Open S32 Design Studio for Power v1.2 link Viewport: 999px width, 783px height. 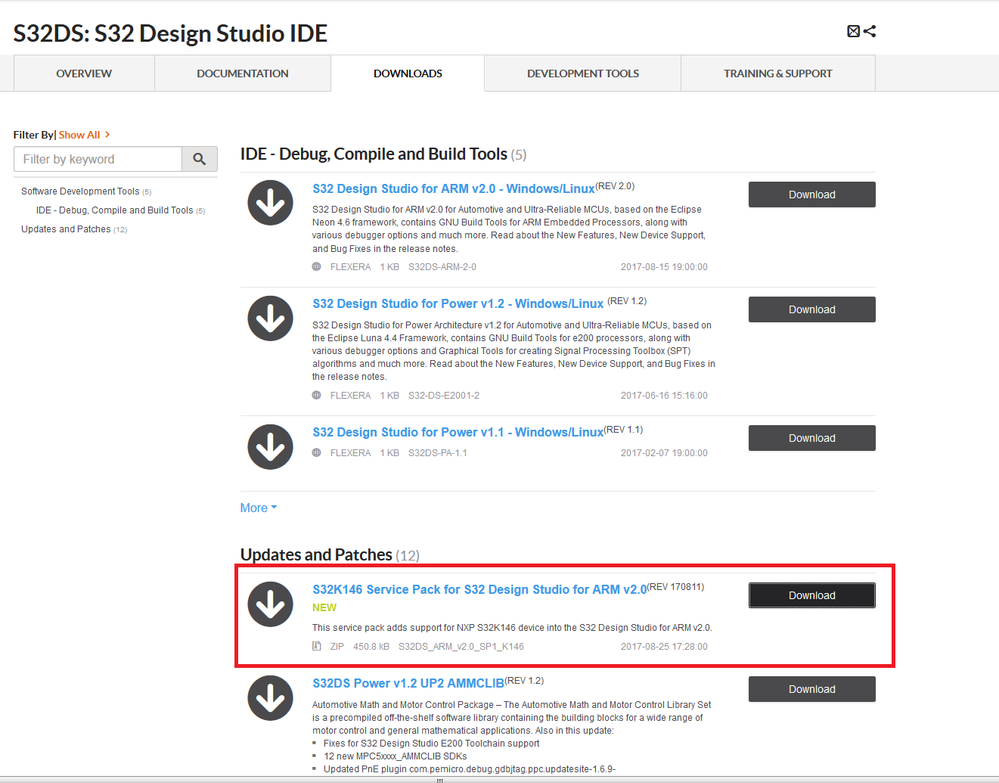[457, 303]
